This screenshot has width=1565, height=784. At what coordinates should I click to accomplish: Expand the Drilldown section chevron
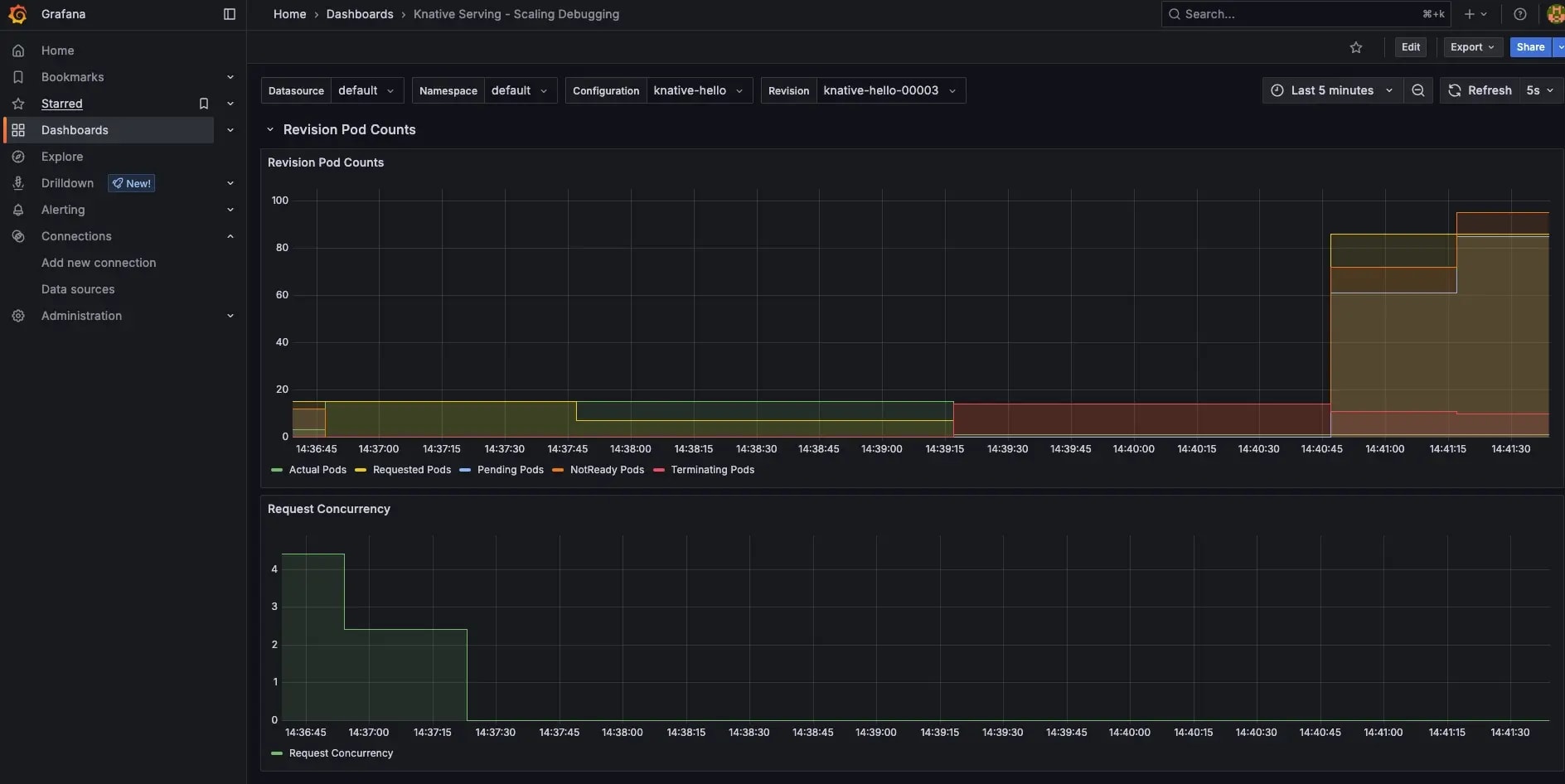(230, 183)
